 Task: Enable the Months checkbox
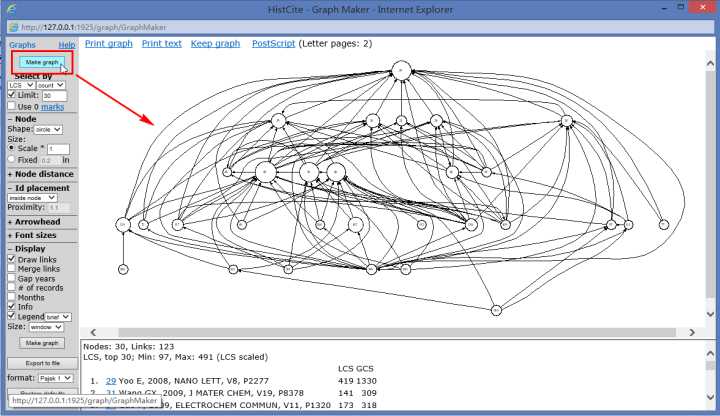tap(12, 297)
